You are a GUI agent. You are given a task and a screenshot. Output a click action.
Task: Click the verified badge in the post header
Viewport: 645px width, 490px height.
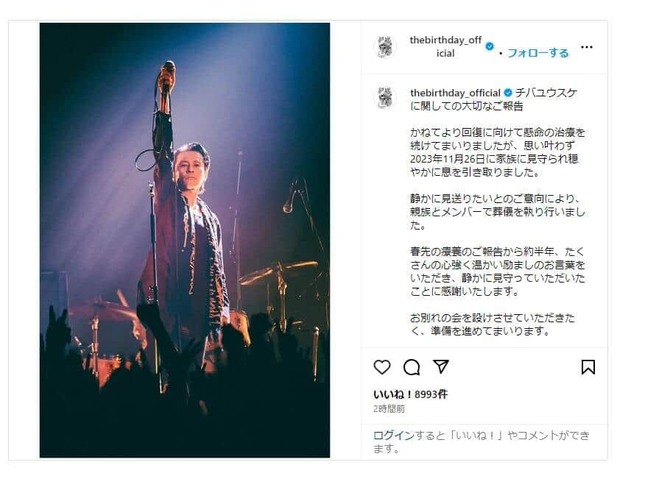click(489, 46)
